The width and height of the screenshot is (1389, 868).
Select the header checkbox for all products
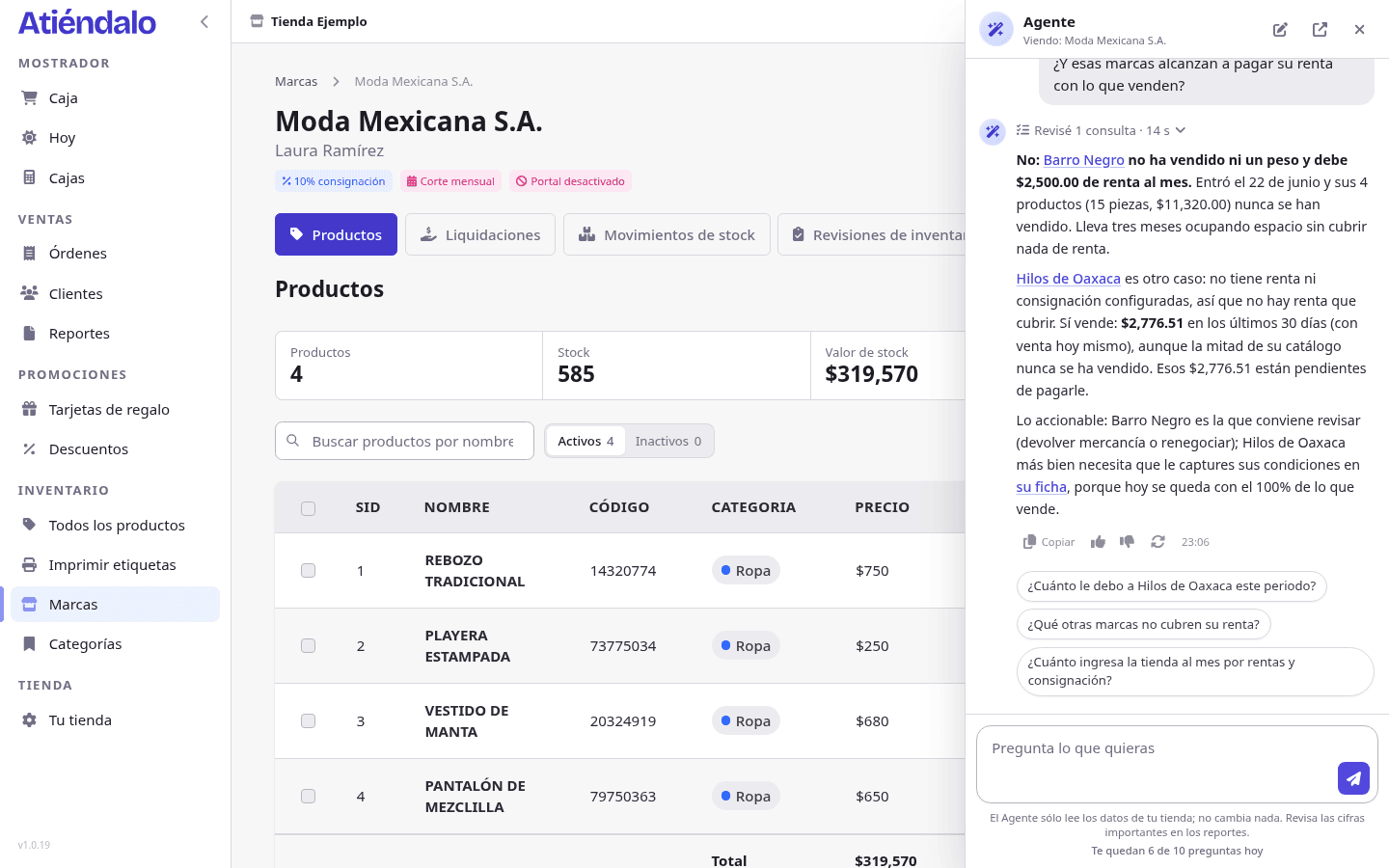point(308,508)
